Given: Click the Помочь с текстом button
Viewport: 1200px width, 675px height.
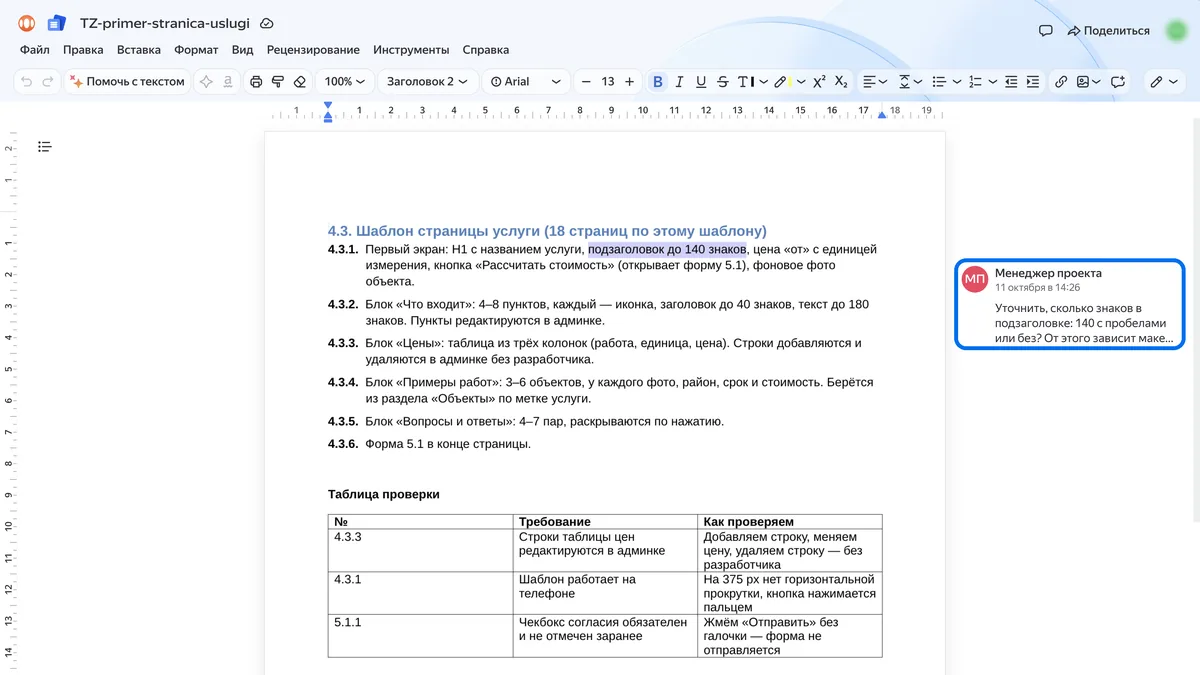Looking at the screenshot, I should 127,82.
